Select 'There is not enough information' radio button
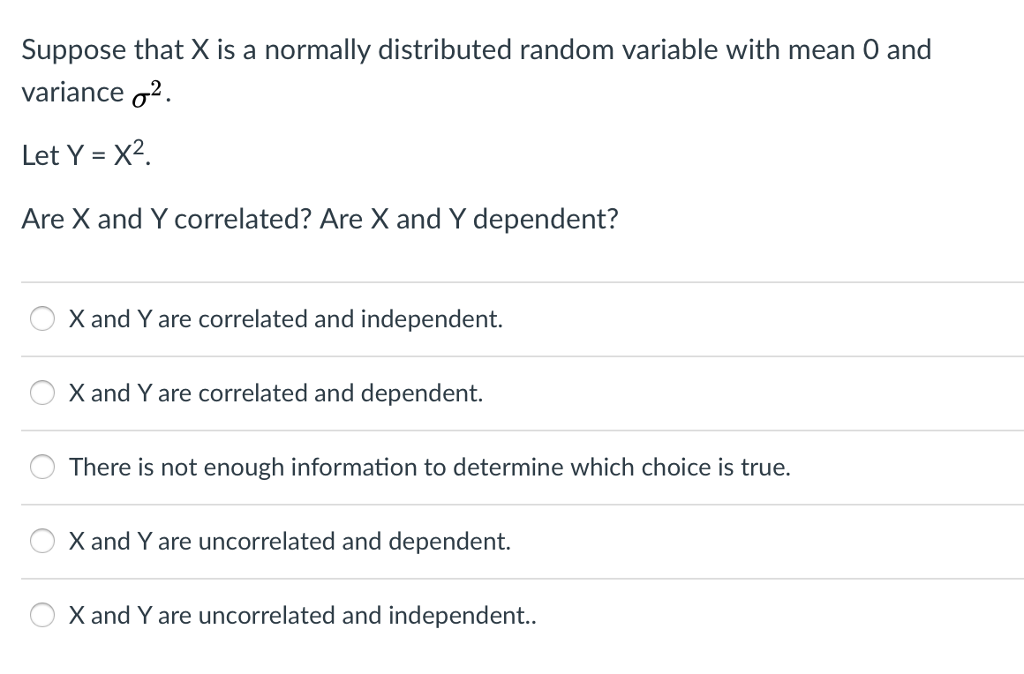Screen dimensions: 1024x674 coord(42,466)
